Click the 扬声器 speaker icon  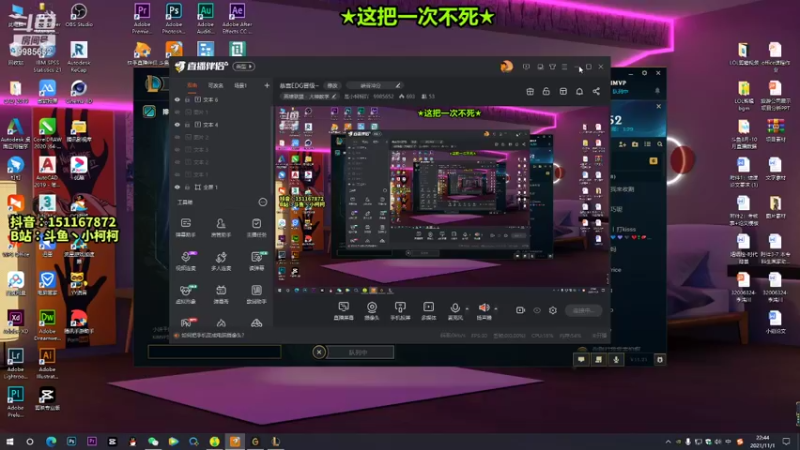point(484,310)
